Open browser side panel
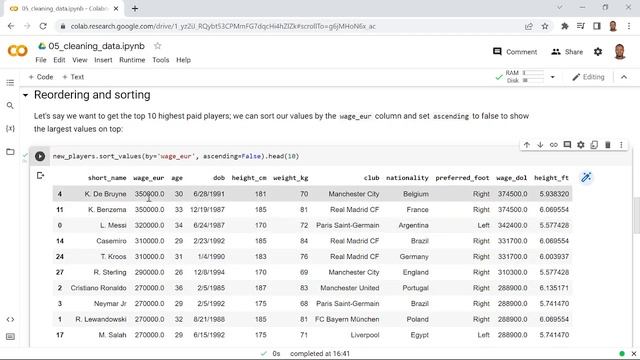 [596, 26]
